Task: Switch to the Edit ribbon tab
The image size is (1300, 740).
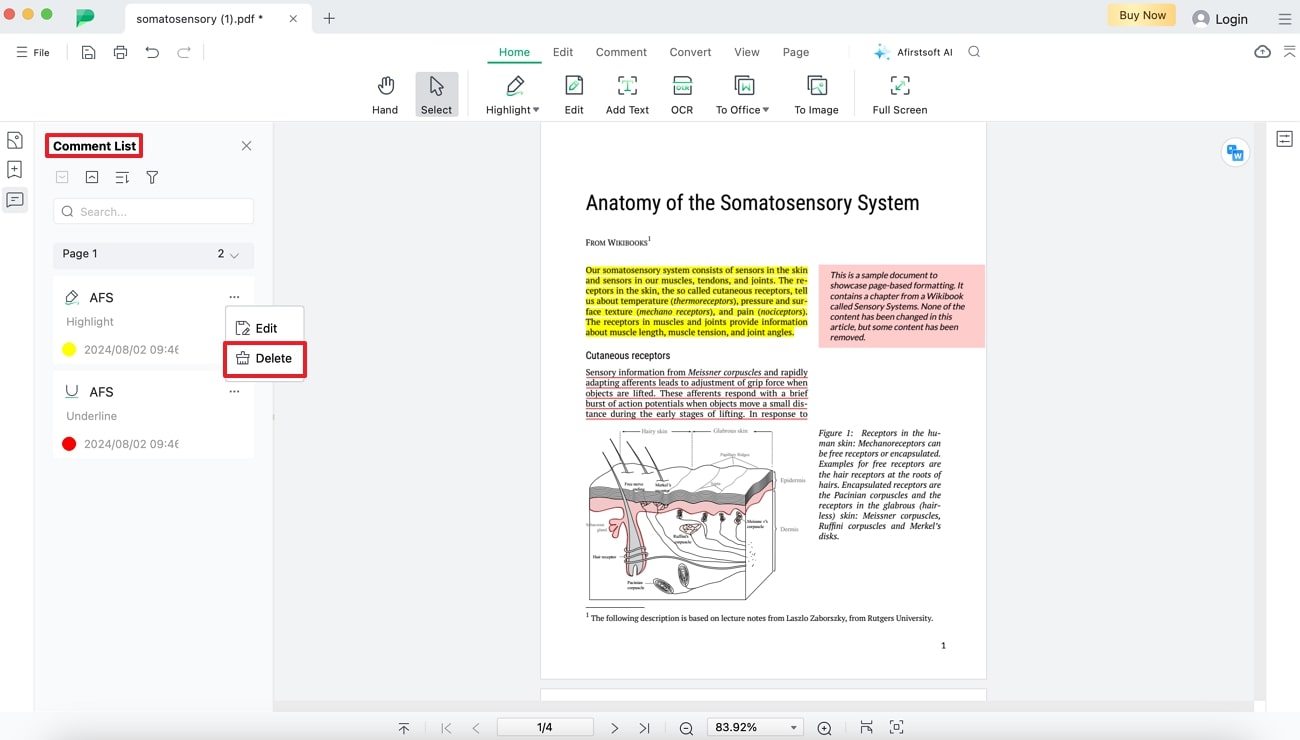Action: (563, 52)
